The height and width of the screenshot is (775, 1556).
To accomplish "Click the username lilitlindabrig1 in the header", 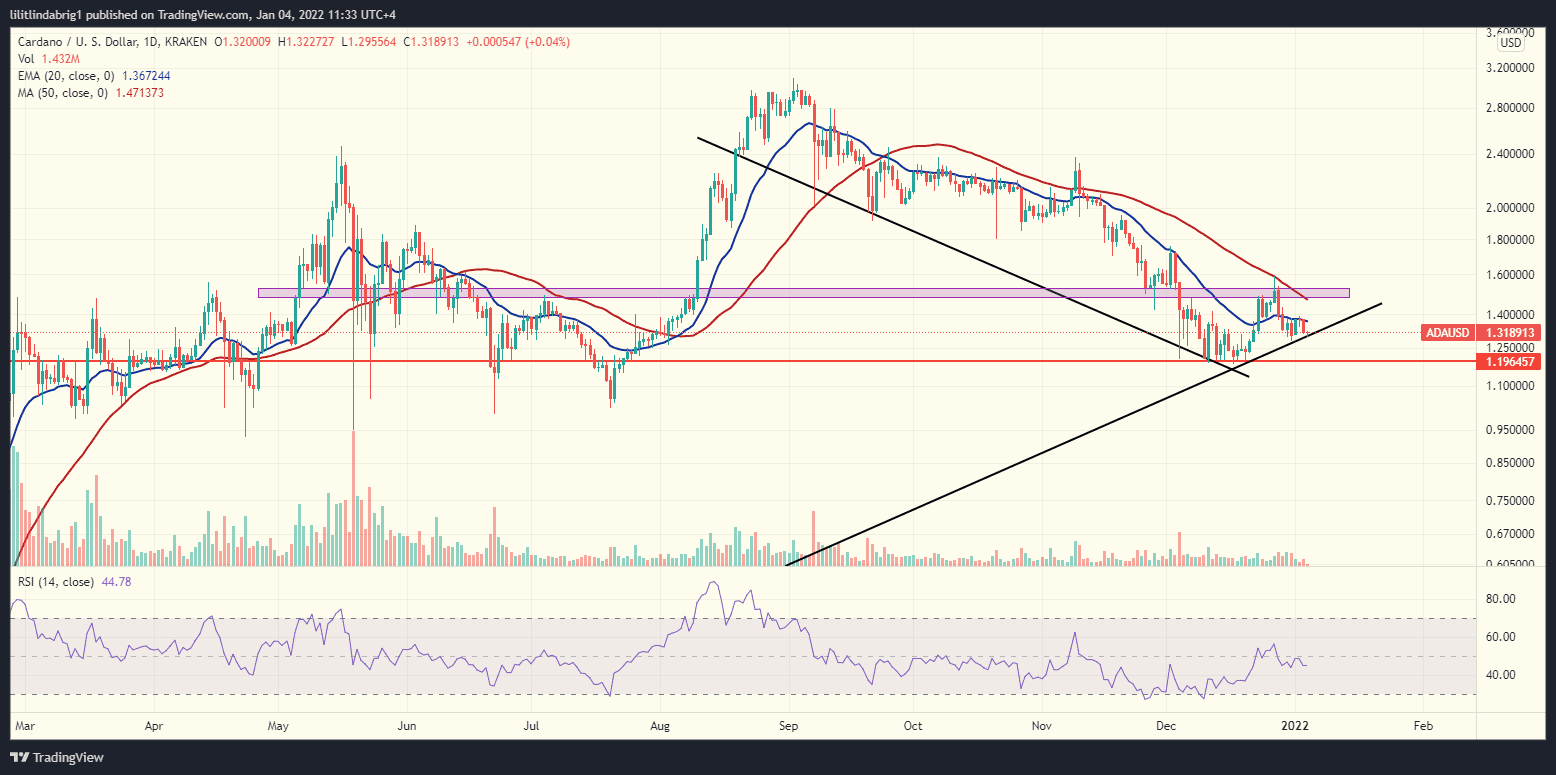I will 48,14.
